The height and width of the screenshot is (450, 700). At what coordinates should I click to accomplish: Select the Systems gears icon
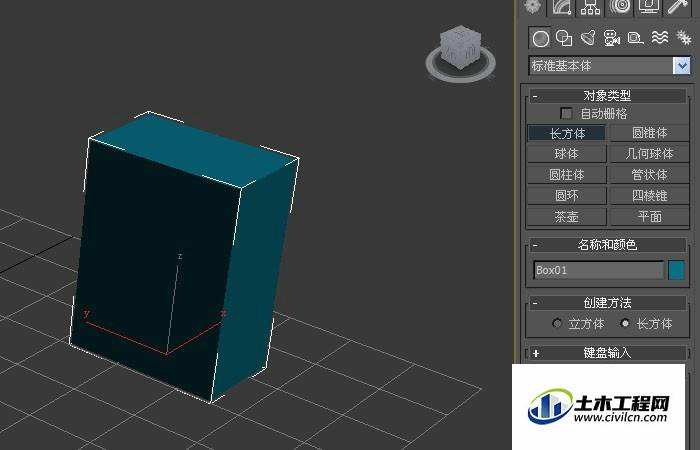pos(683,38)
